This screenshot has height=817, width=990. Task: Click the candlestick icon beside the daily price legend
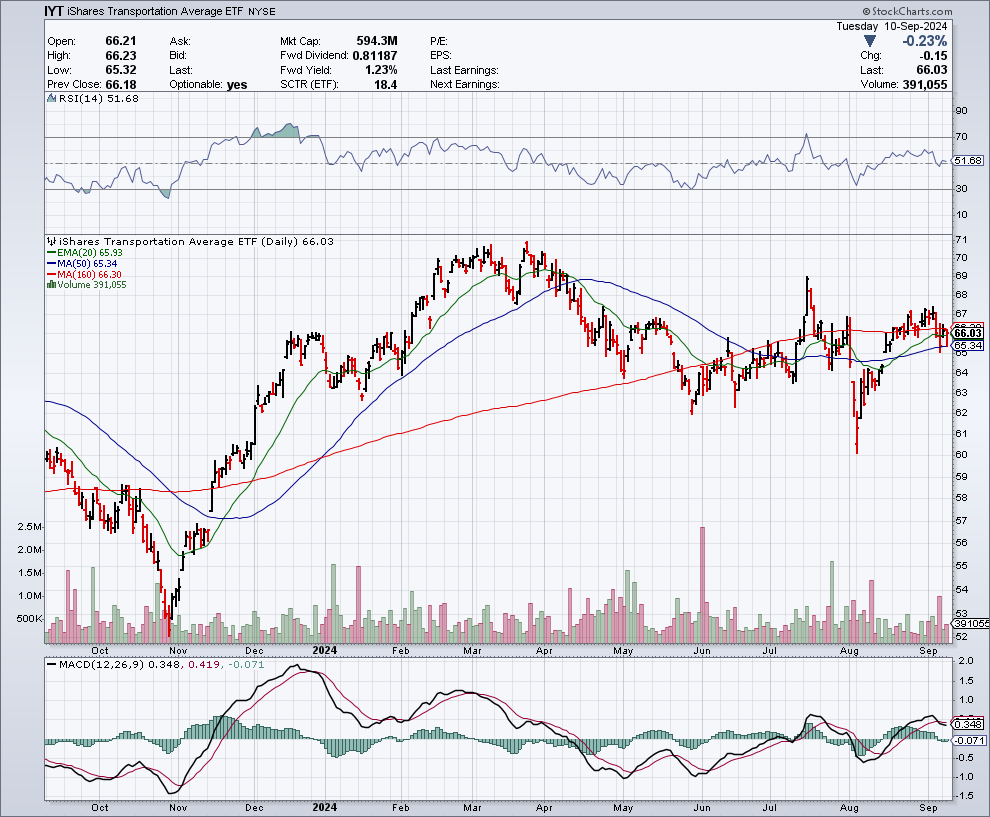(x=51, y=241)
